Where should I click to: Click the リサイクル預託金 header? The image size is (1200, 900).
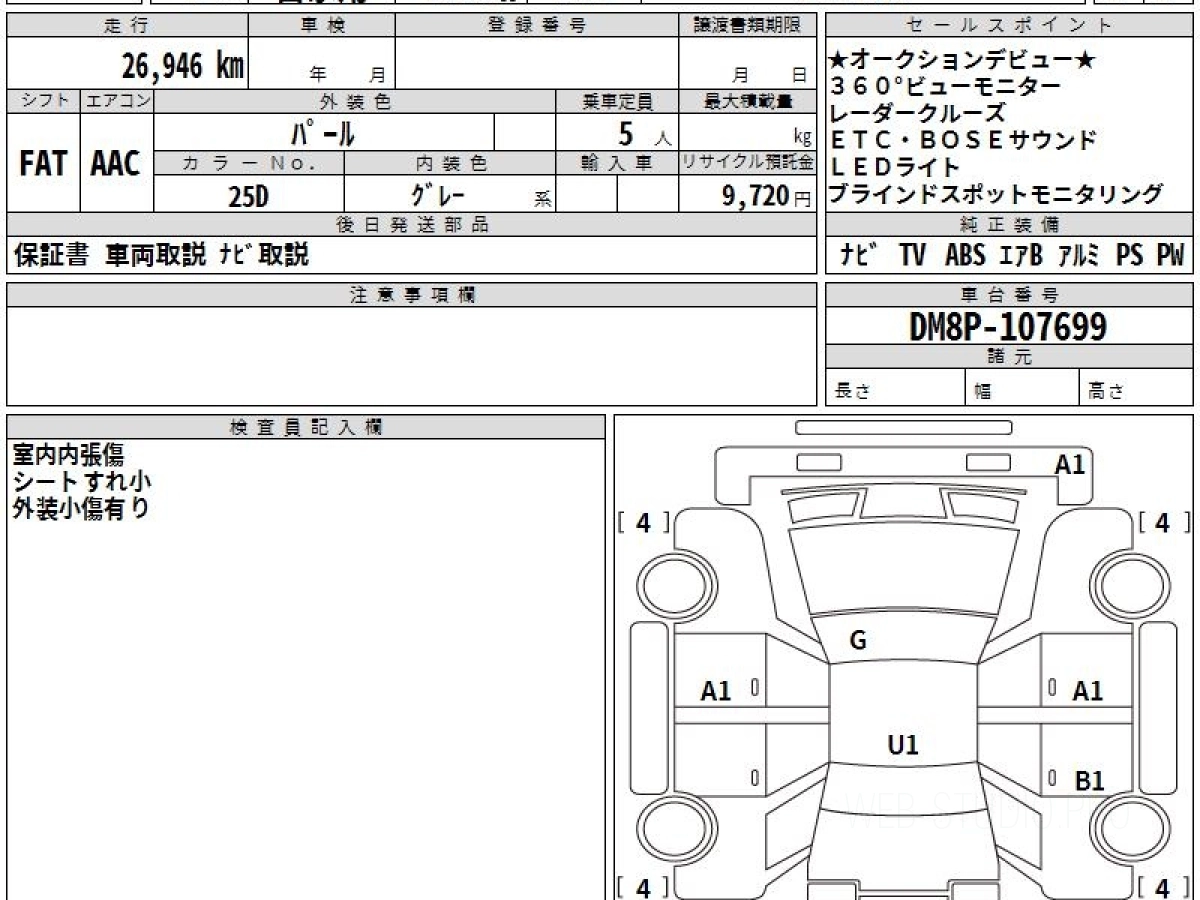pos(747,163)
